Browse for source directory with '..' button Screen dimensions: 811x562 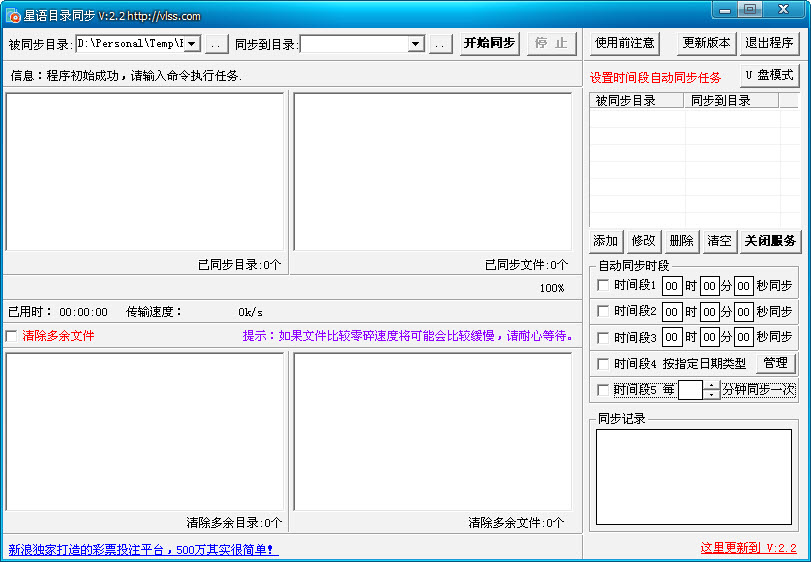click(217, 44)
